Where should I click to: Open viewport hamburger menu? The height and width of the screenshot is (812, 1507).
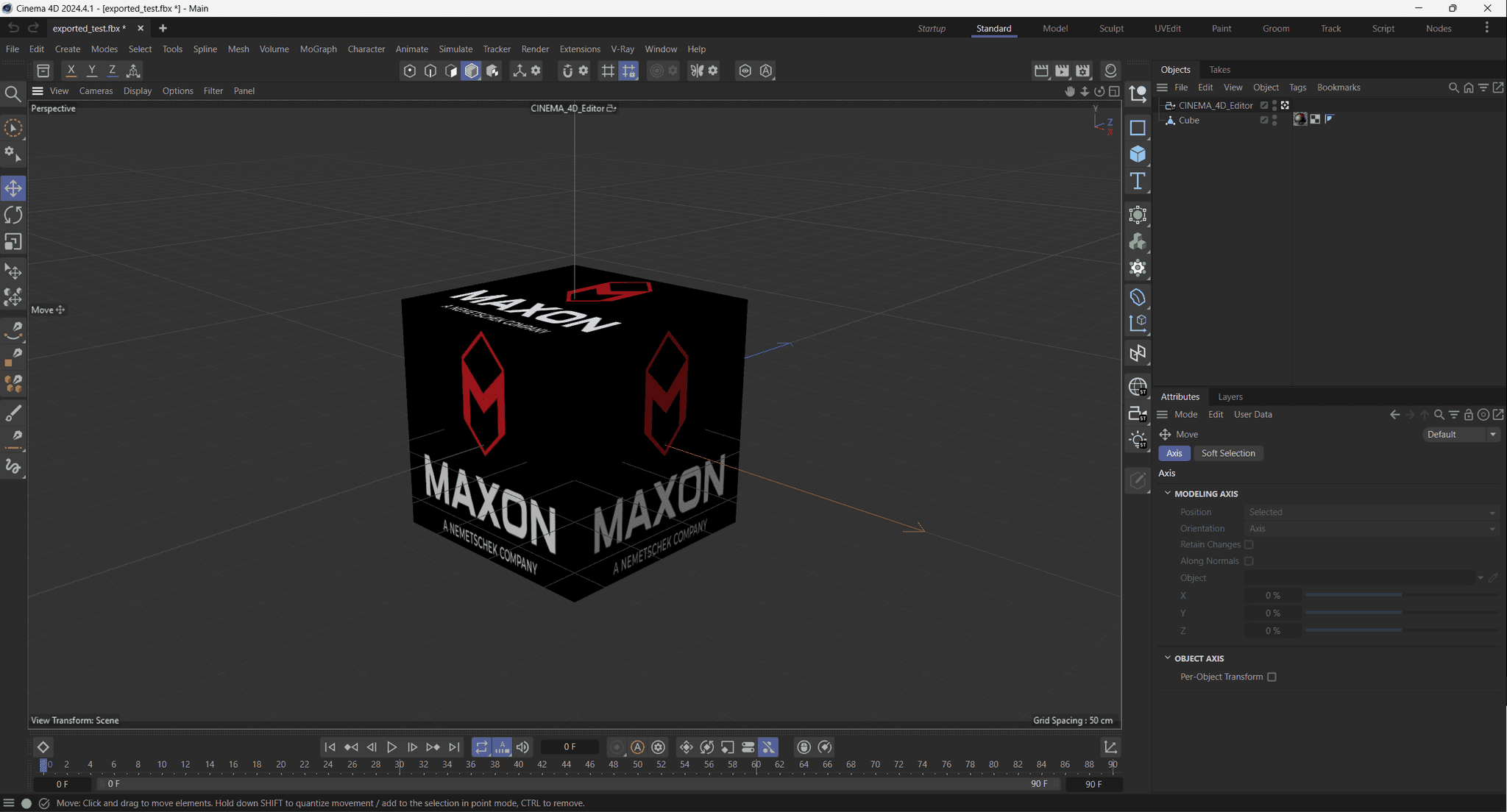[x=38, y=91]
